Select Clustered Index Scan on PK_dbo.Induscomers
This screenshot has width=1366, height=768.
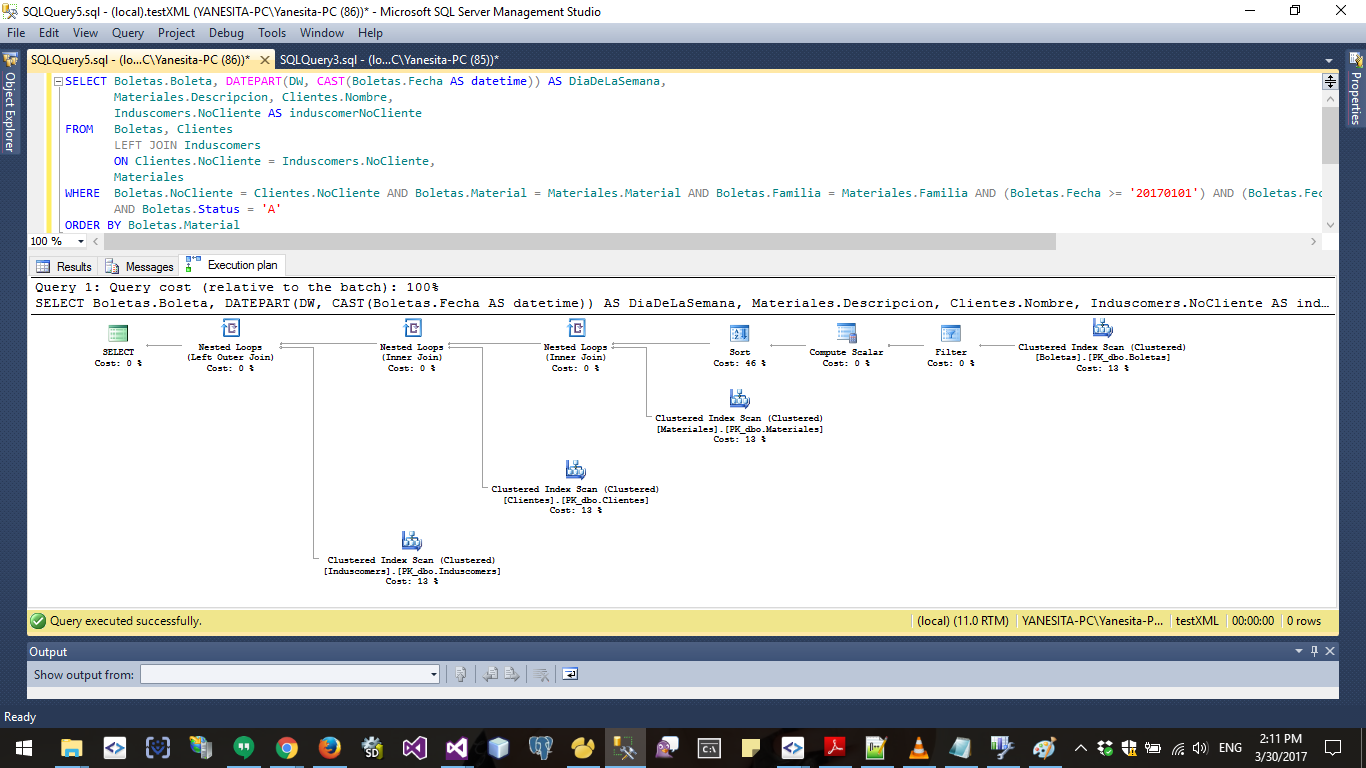point(411,558)
